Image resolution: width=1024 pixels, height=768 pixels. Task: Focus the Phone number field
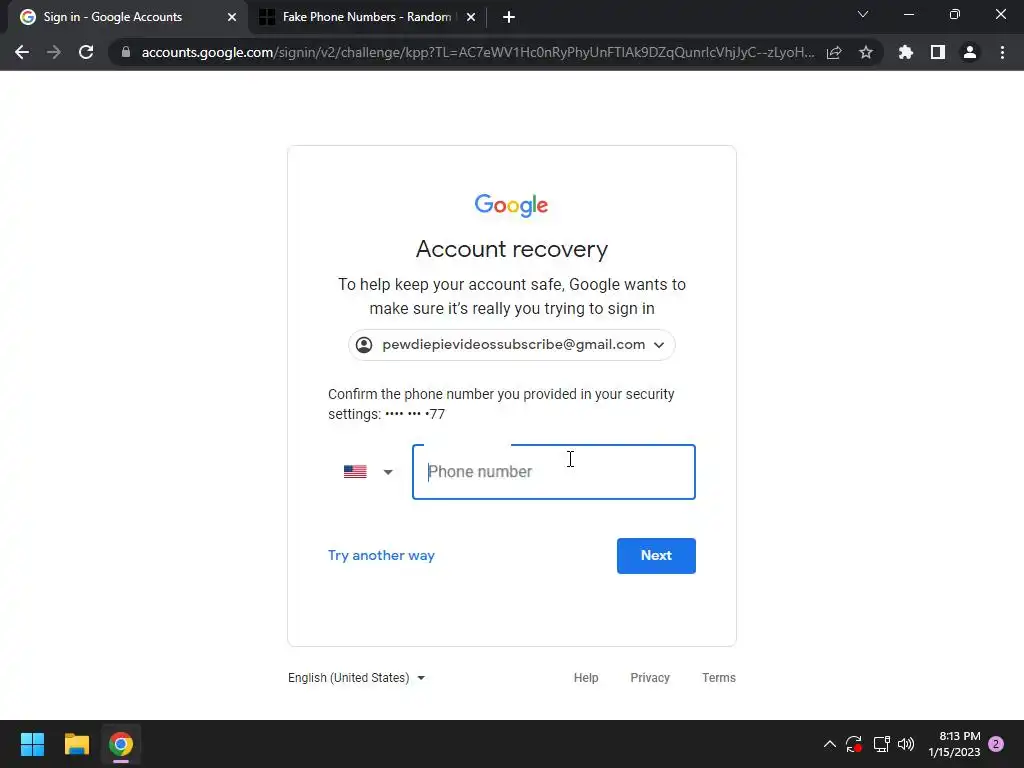(x=554, y=472)
